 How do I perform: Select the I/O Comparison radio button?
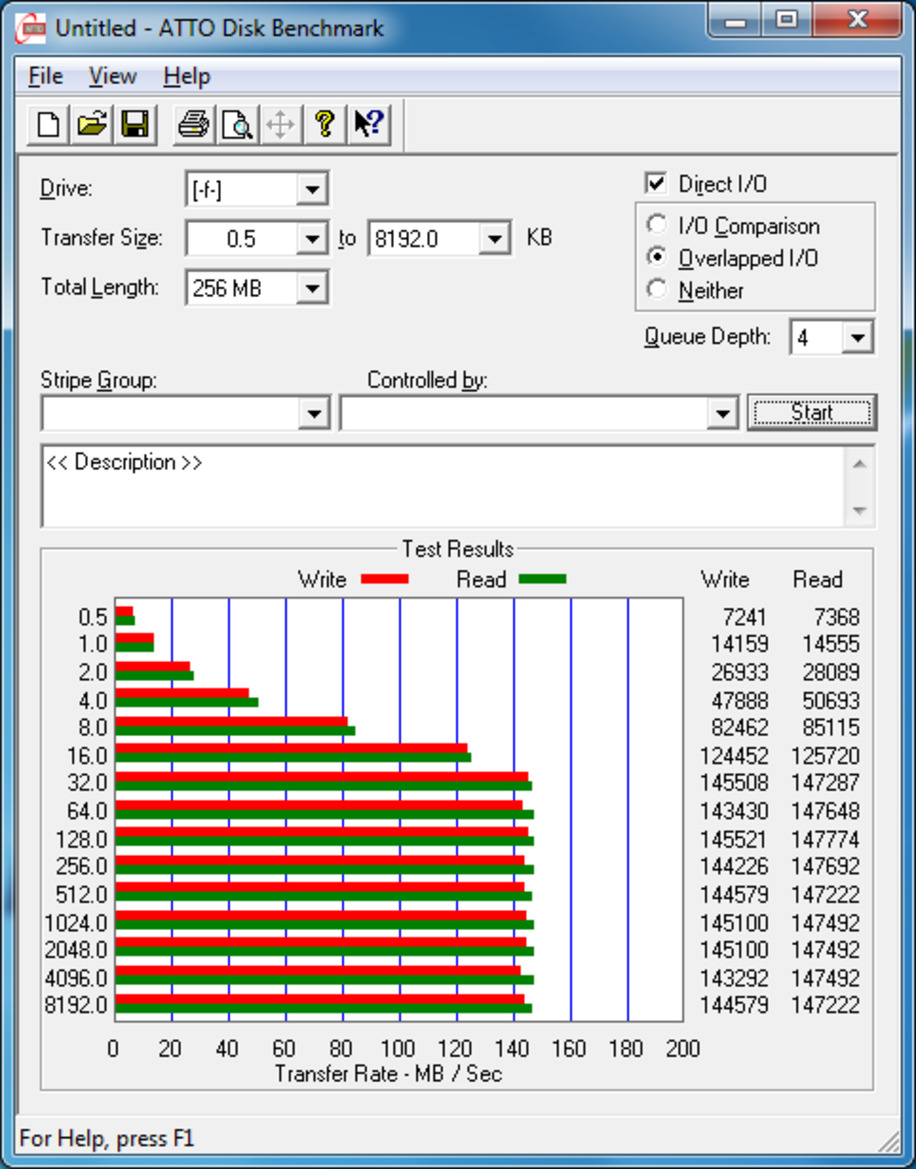(x=657, y=225)
